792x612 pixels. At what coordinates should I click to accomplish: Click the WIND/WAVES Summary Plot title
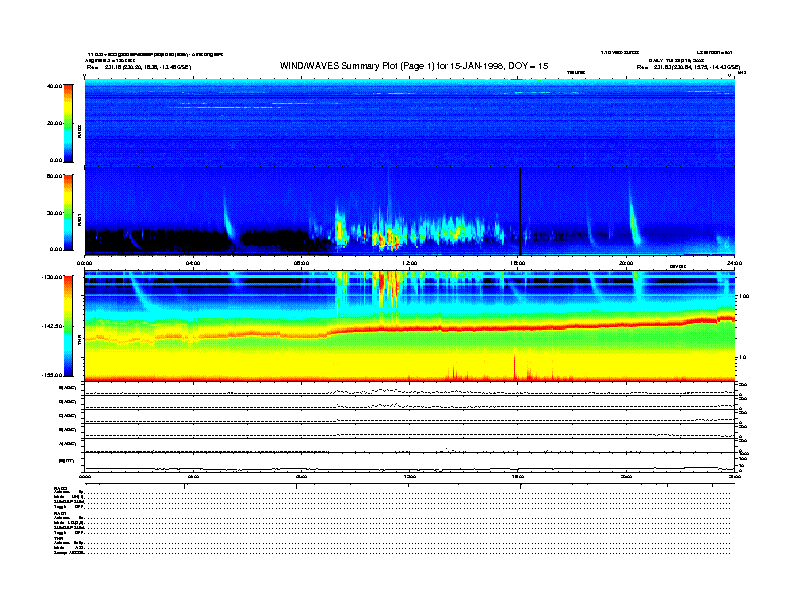pos(414,66)
